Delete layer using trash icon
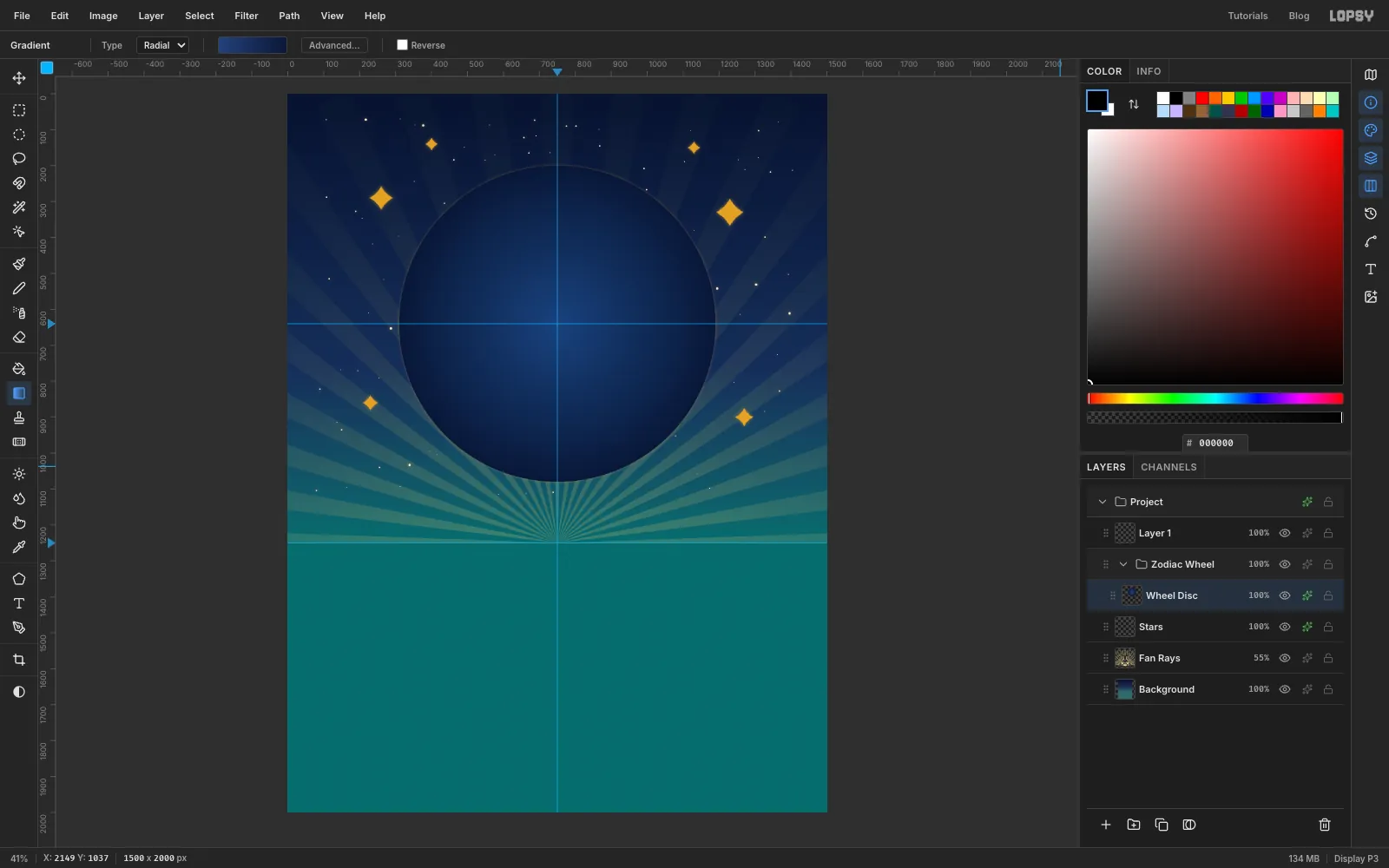Viewport: 1389px width, 868px height. (1325, 825)
